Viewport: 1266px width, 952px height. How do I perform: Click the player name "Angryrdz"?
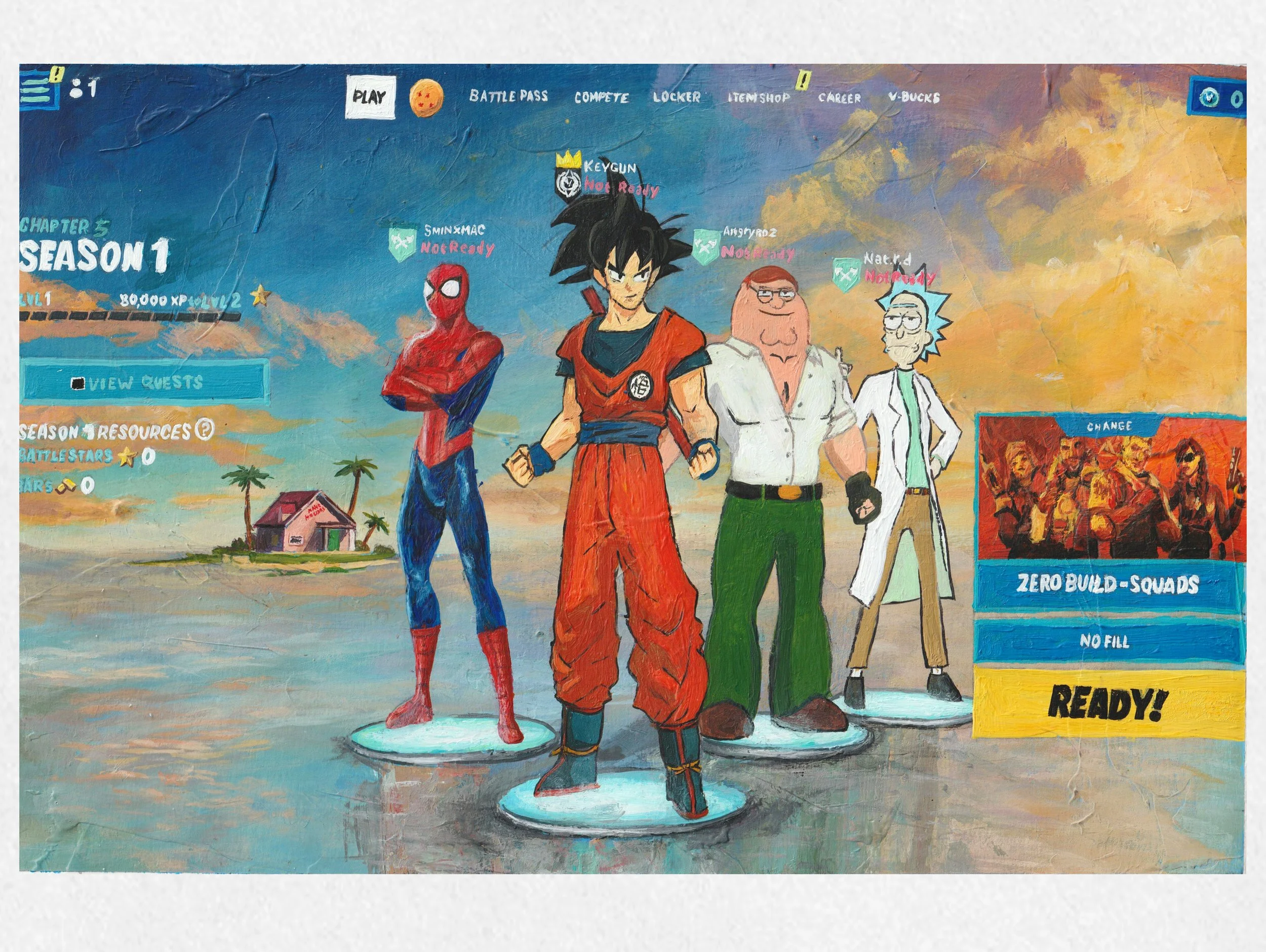750,232
